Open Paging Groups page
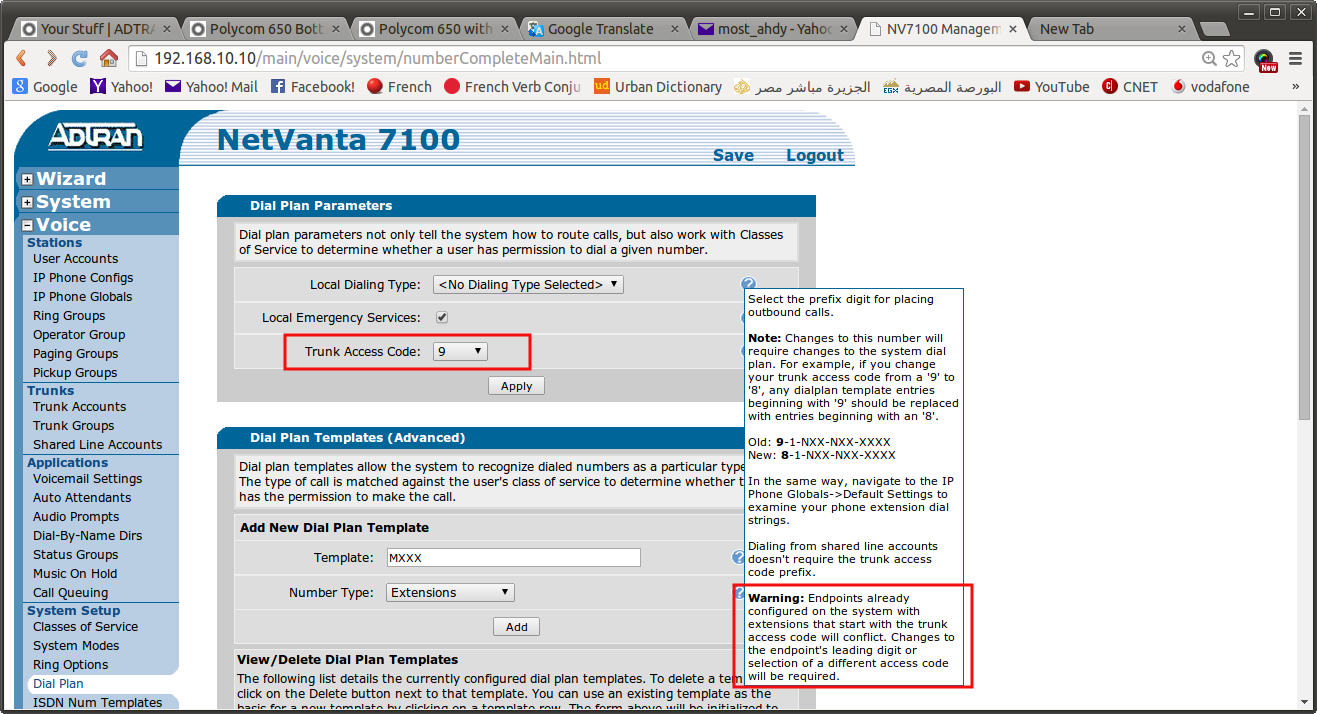Viewport: 1317px width, 714px height. (75, 353)
